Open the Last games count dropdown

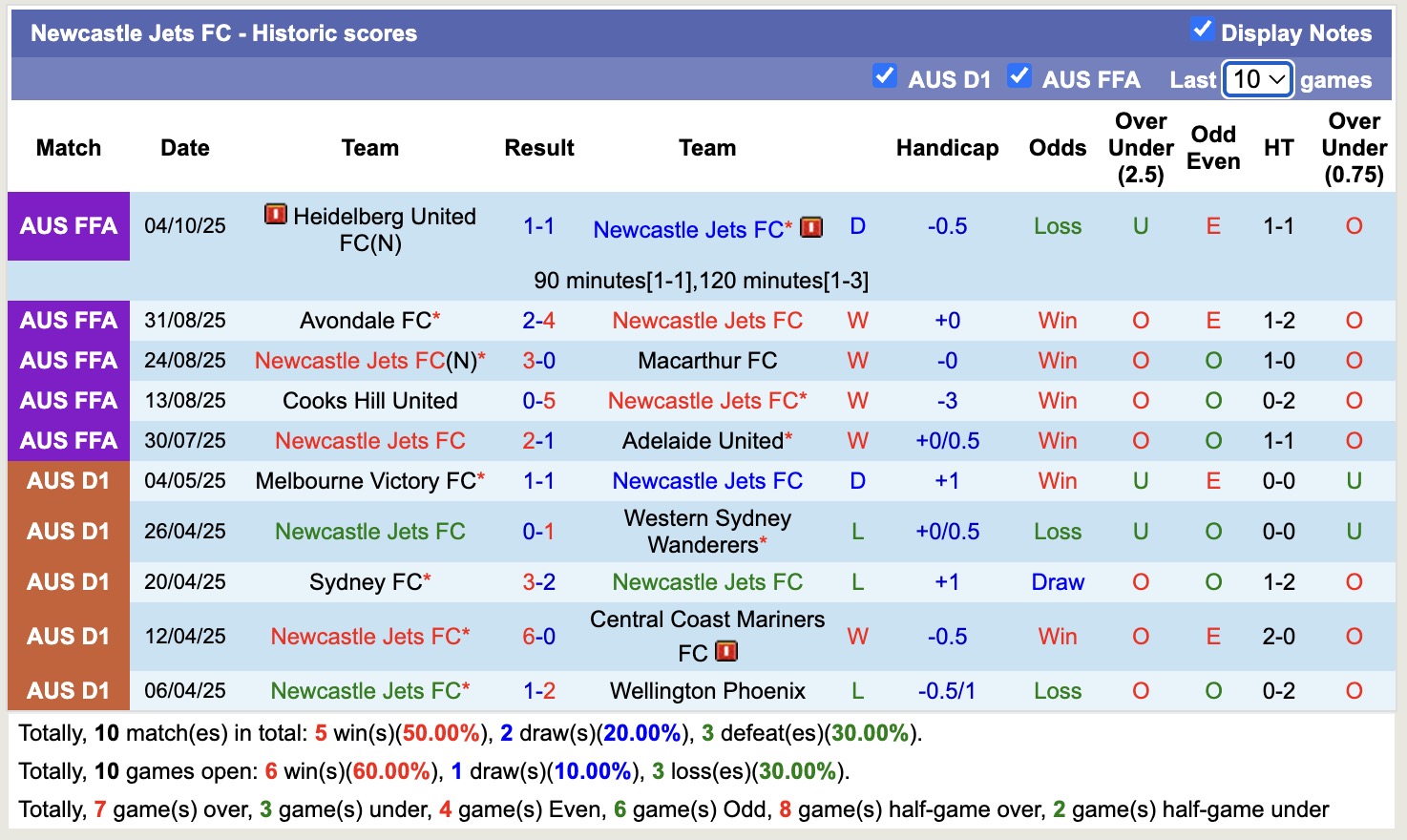pos(1257,80)
